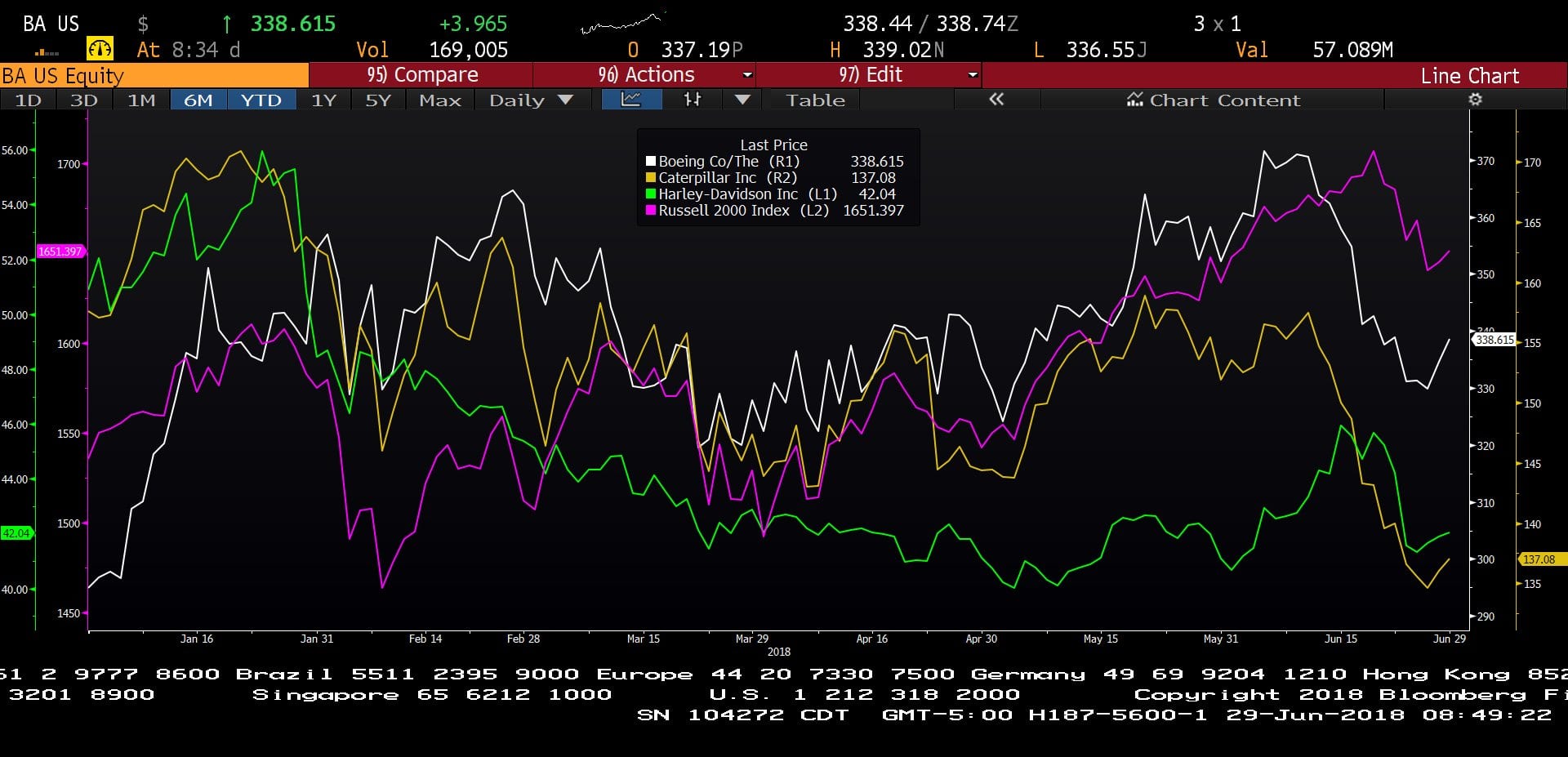1568x757 pixels.
Task: Select the 1D time range
Action: (x=28, y=100)
